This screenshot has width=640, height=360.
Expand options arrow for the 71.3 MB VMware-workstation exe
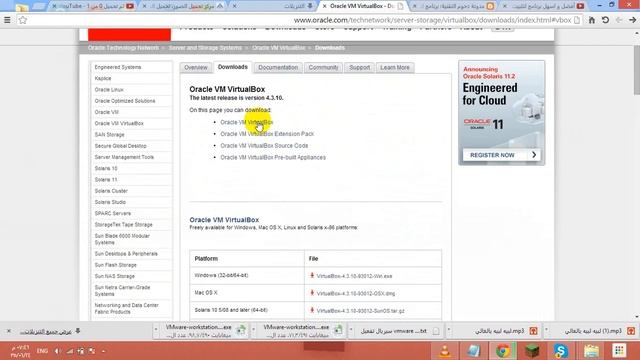point(253,329)
